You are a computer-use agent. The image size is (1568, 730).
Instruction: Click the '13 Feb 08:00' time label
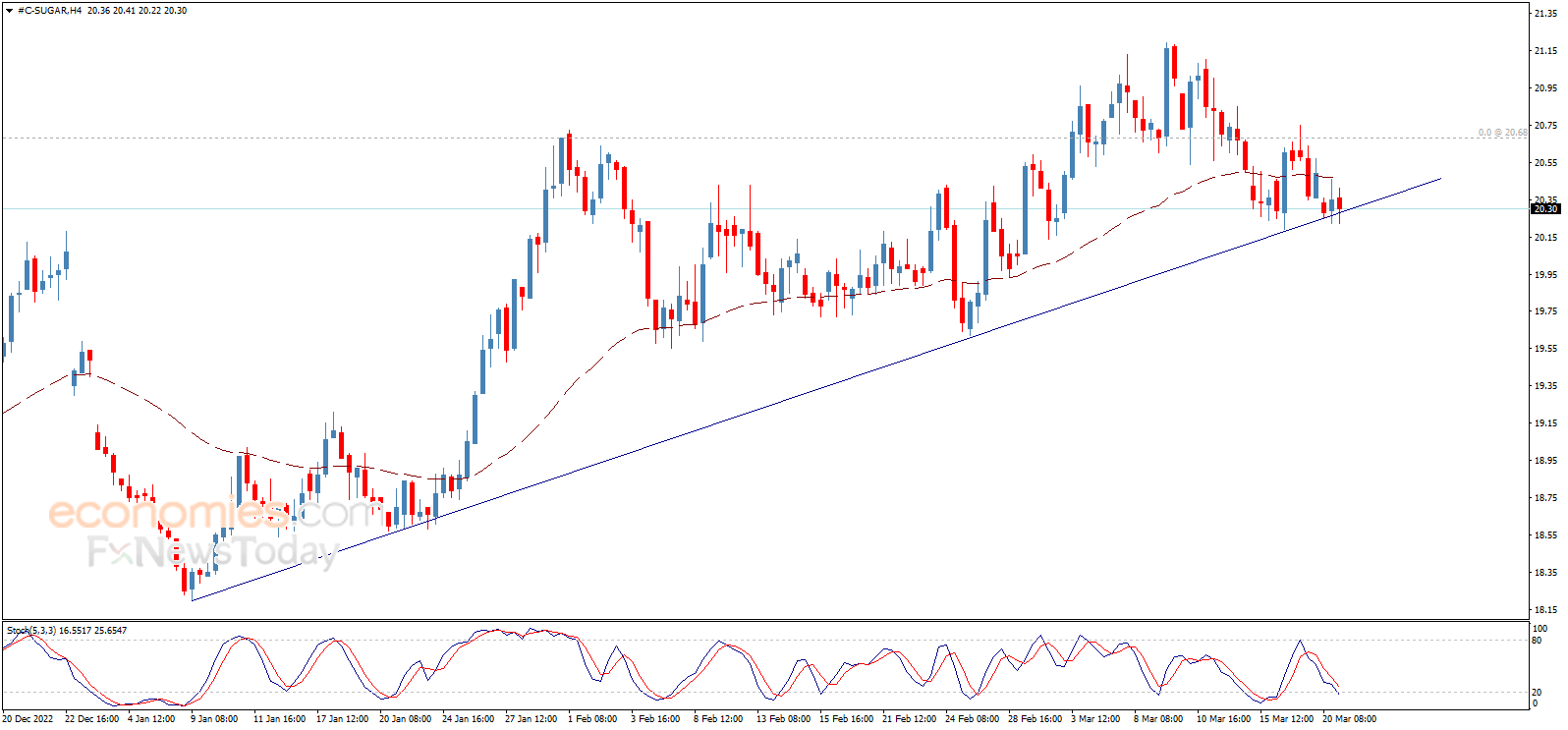coord(783,719)
